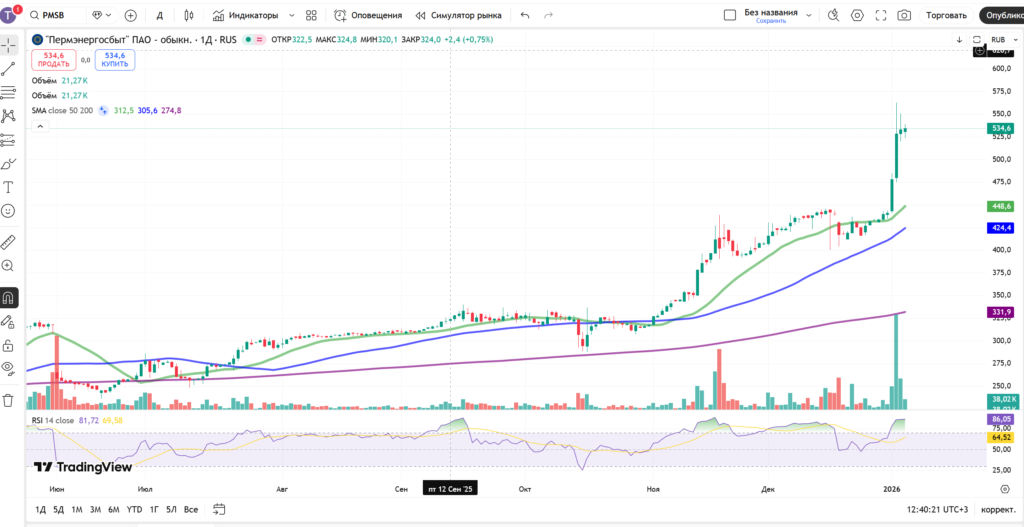Viewport: 1024px width, 527px height.
Task: Collapse the indicator legend with the chevron
Action: (x=40, y=126)
